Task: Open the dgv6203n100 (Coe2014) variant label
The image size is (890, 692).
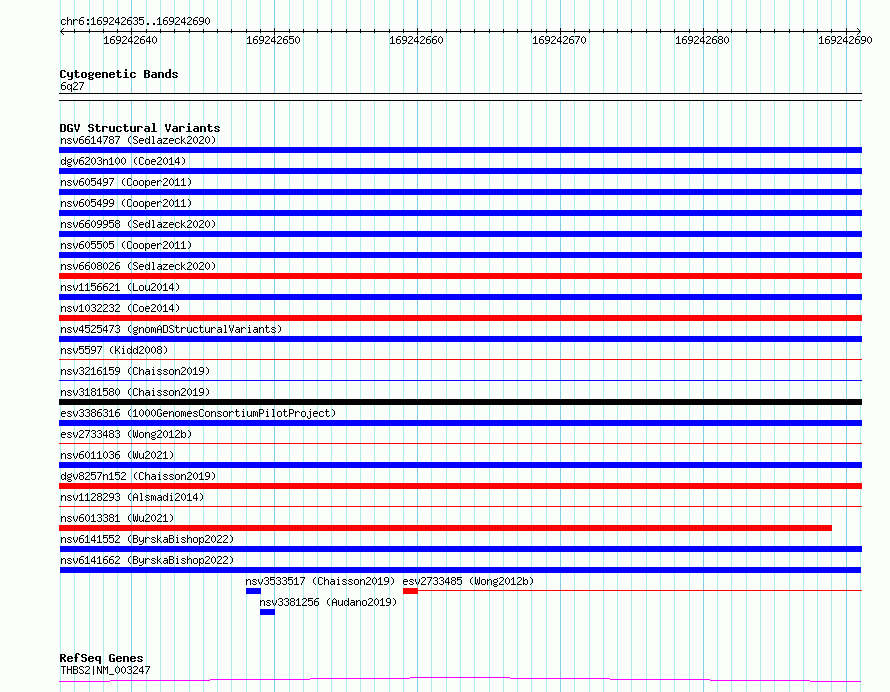Action: pos(123,161)
